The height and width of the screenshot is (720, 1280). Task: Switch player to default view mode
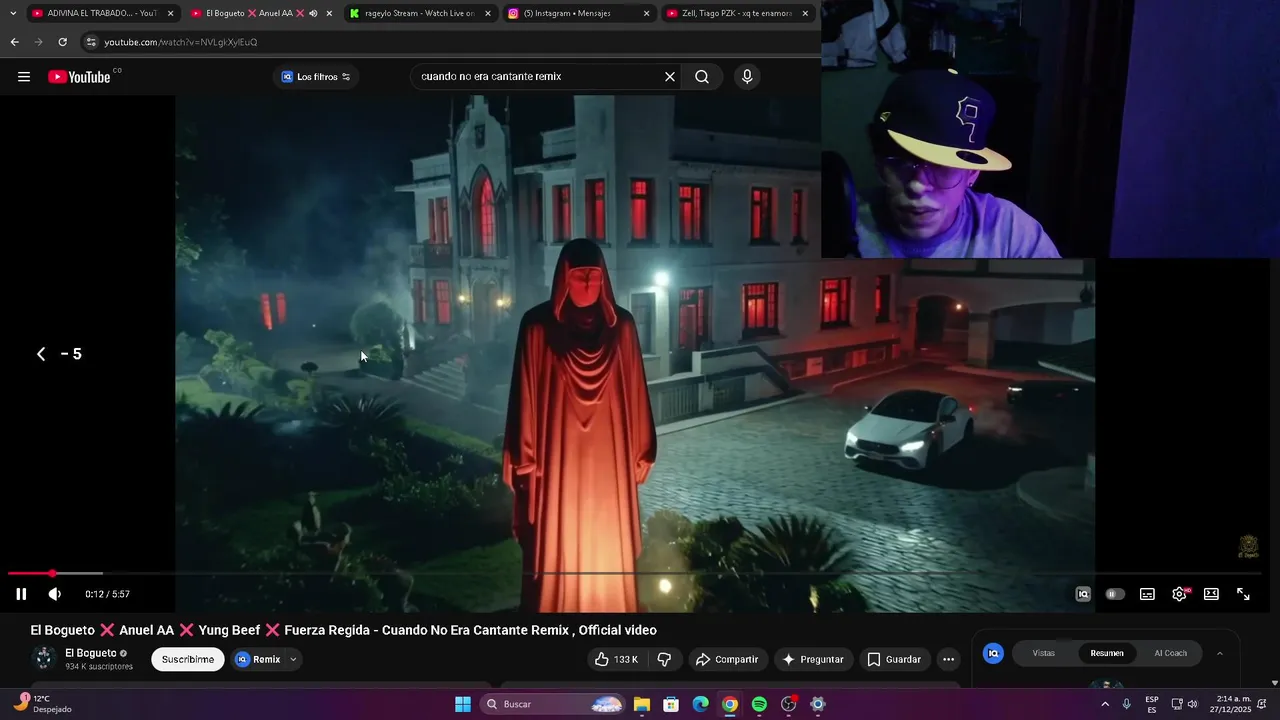pyautogui.click(x=1211, y=594)
